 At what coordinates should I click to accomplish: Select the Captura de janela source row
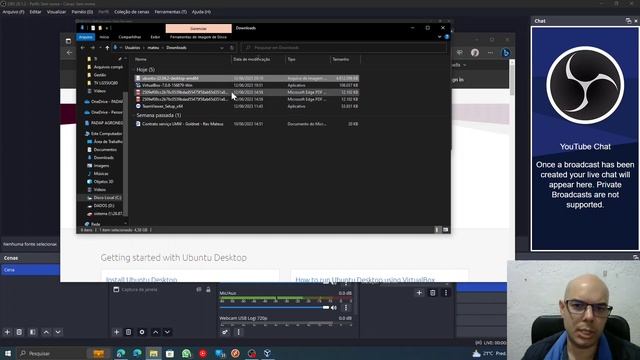click(x=161, y=289)
